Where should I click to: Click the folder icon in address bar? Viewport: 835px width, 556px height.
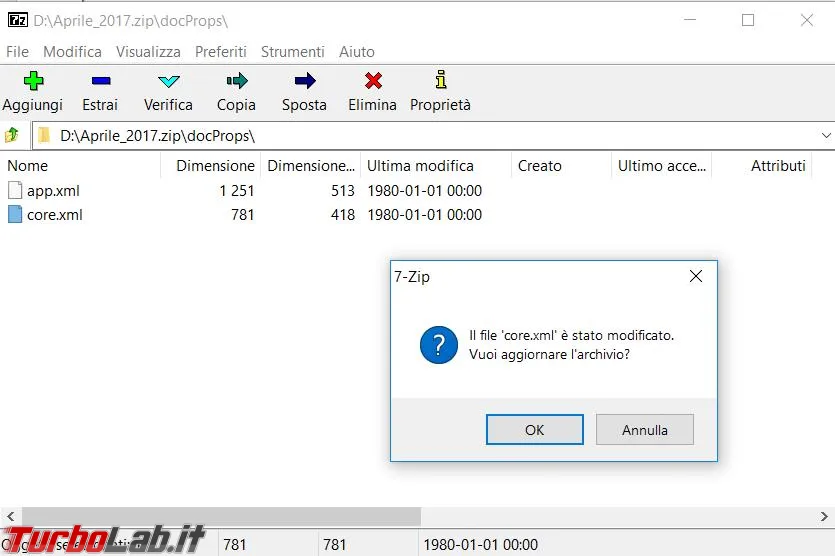(44, 135)
